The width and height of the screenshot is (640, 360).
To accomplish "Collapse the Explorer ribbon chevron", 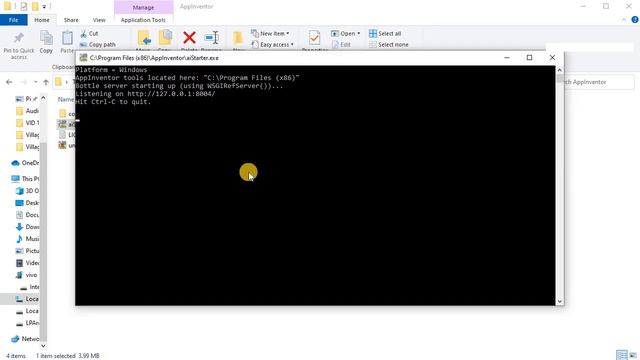I will [x=624, y=20].
